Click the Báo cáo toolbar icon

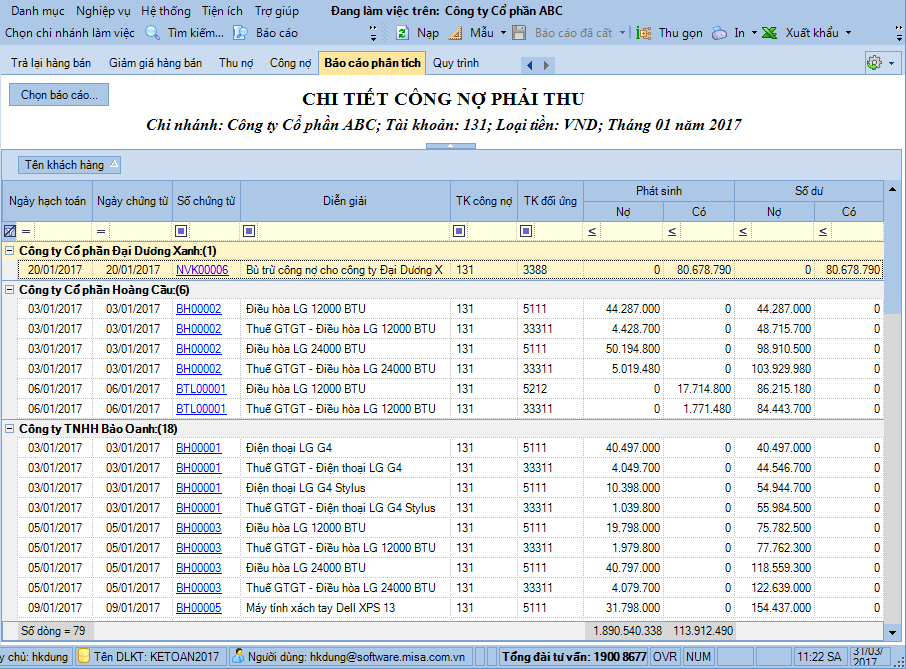240,33
